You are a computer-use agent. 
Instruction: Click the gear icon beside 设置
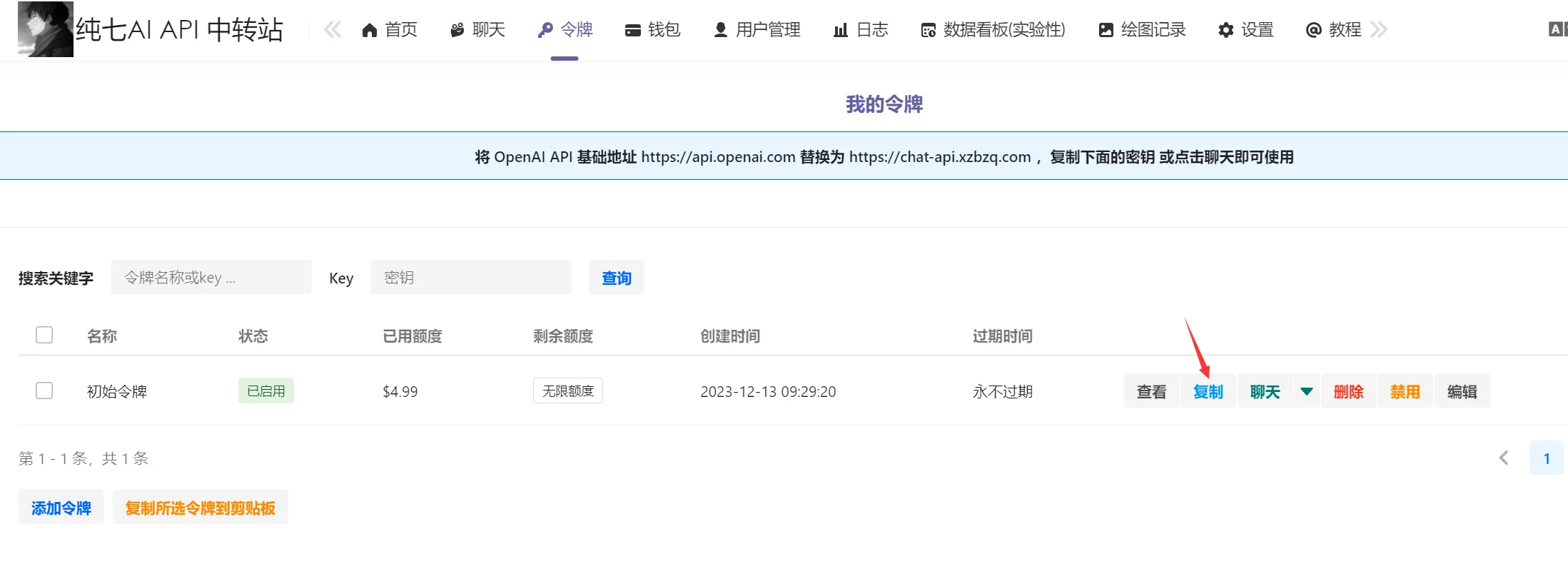pos(1225,30)
